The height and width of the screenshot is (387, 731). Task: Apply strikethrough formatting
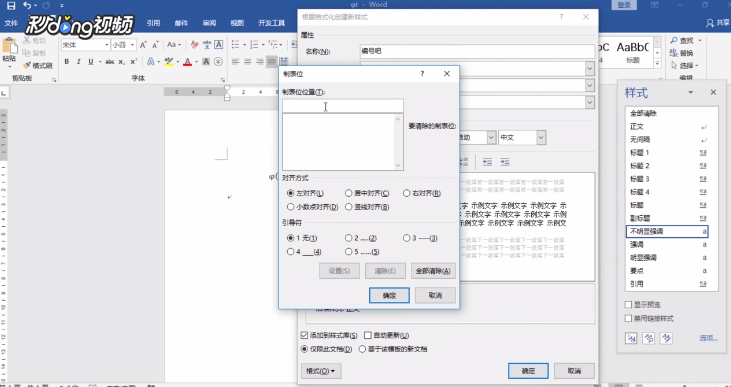[x=110, y=62]
